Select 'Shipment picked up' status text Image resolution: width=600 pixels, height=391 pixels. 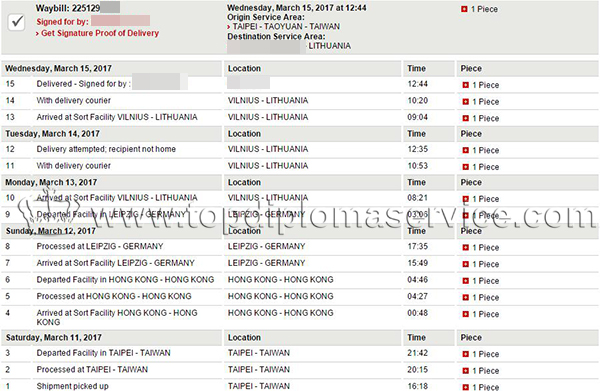[x=72, y=386]
